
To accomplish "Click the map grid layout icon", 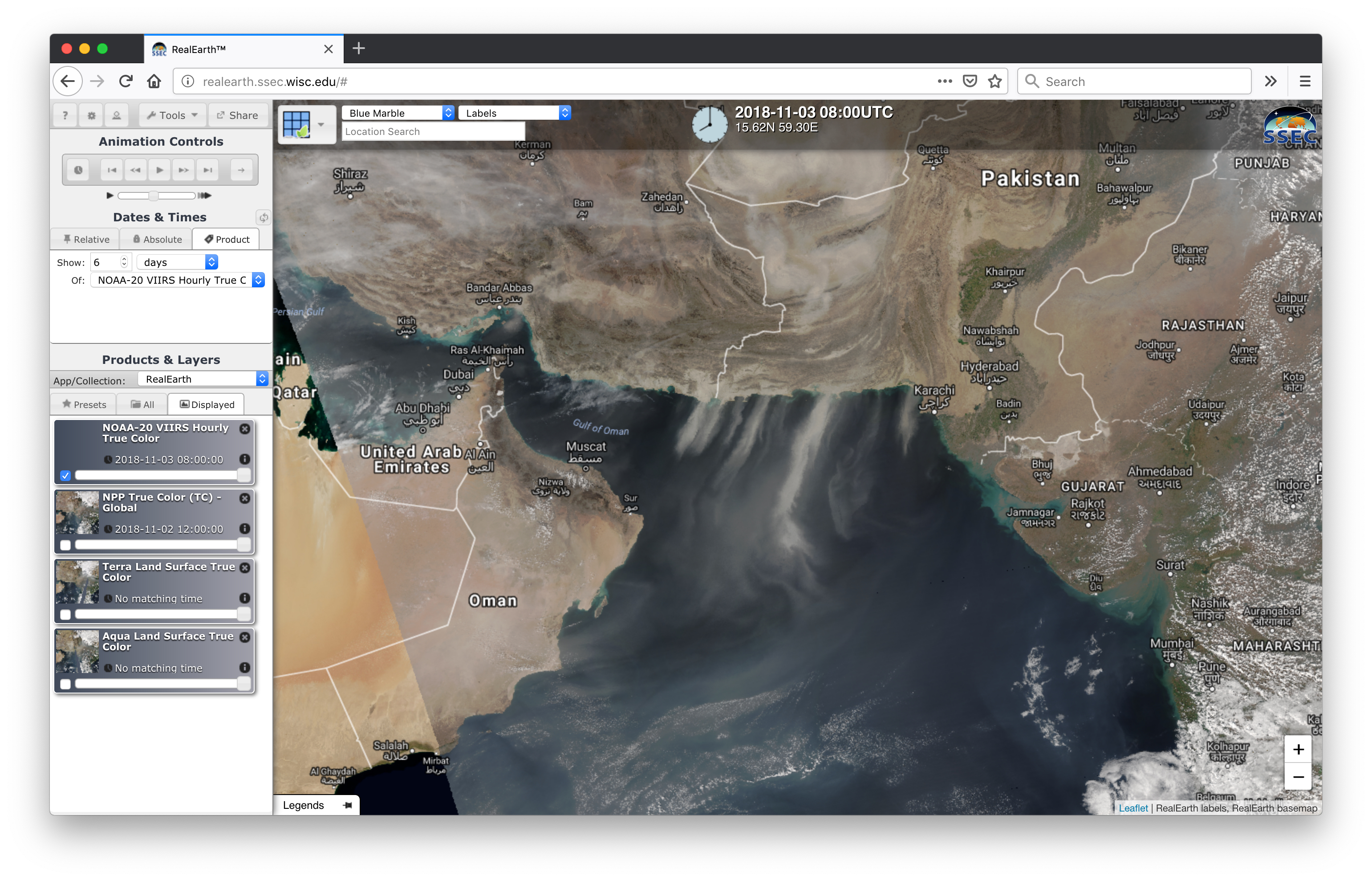I will point(296,124).
